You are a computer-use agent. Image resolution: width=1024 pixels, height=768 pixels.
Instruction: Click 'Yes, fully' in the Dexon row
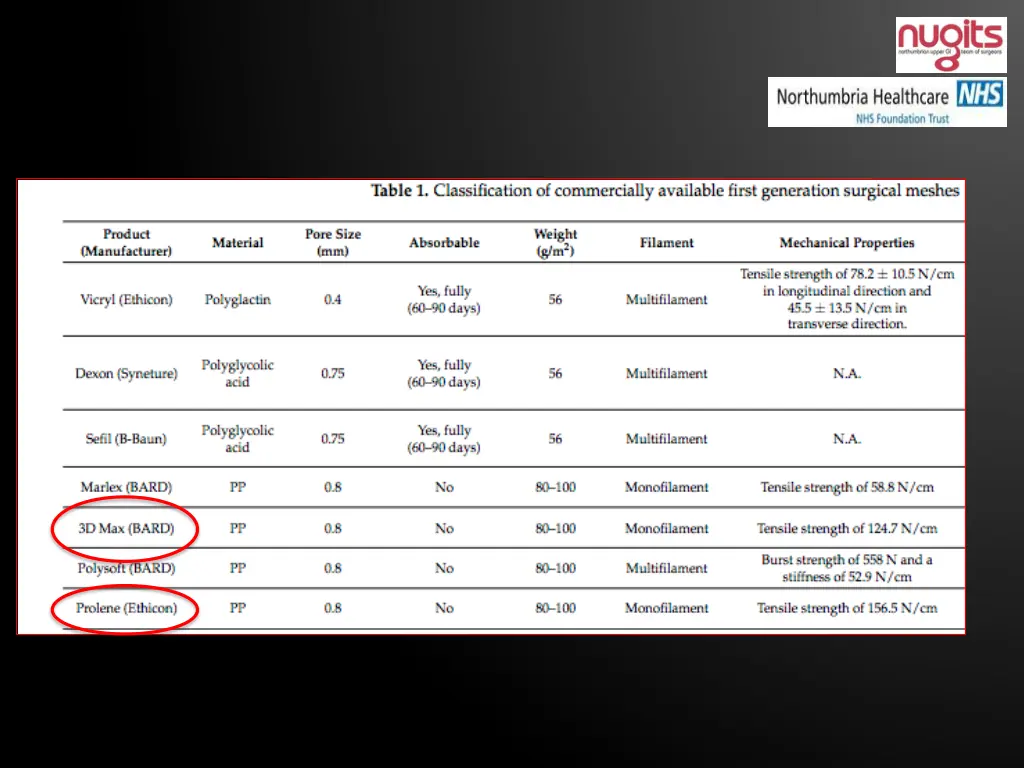444,364
